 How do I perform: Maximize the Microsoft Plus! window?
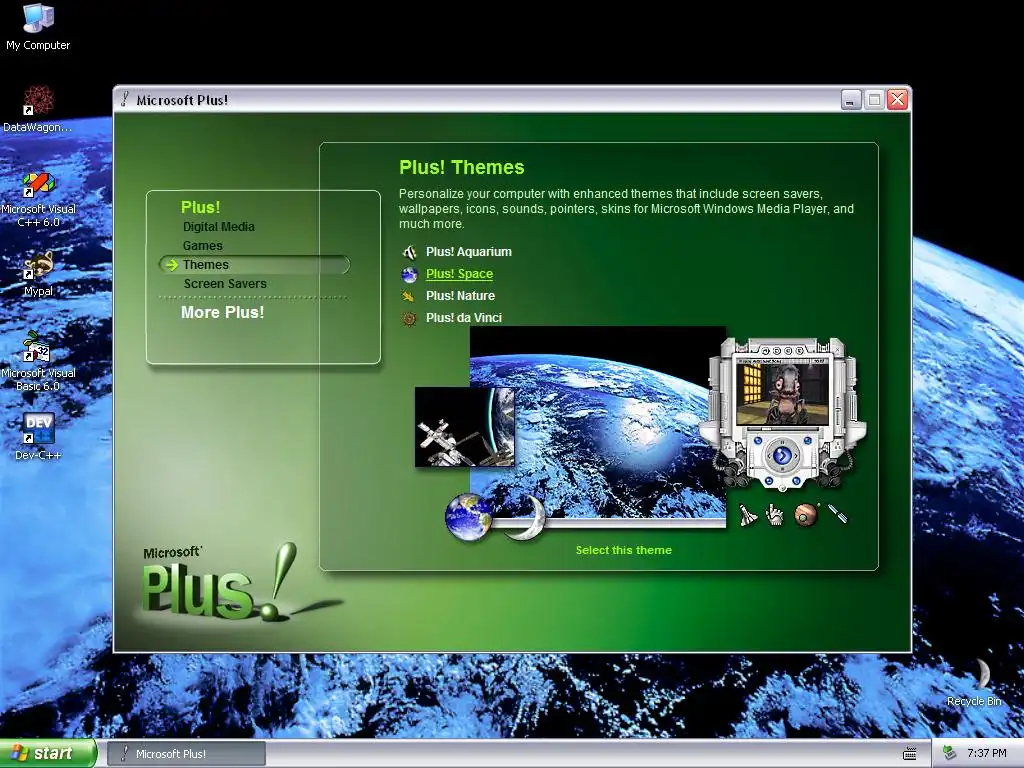tap(874, 100)
